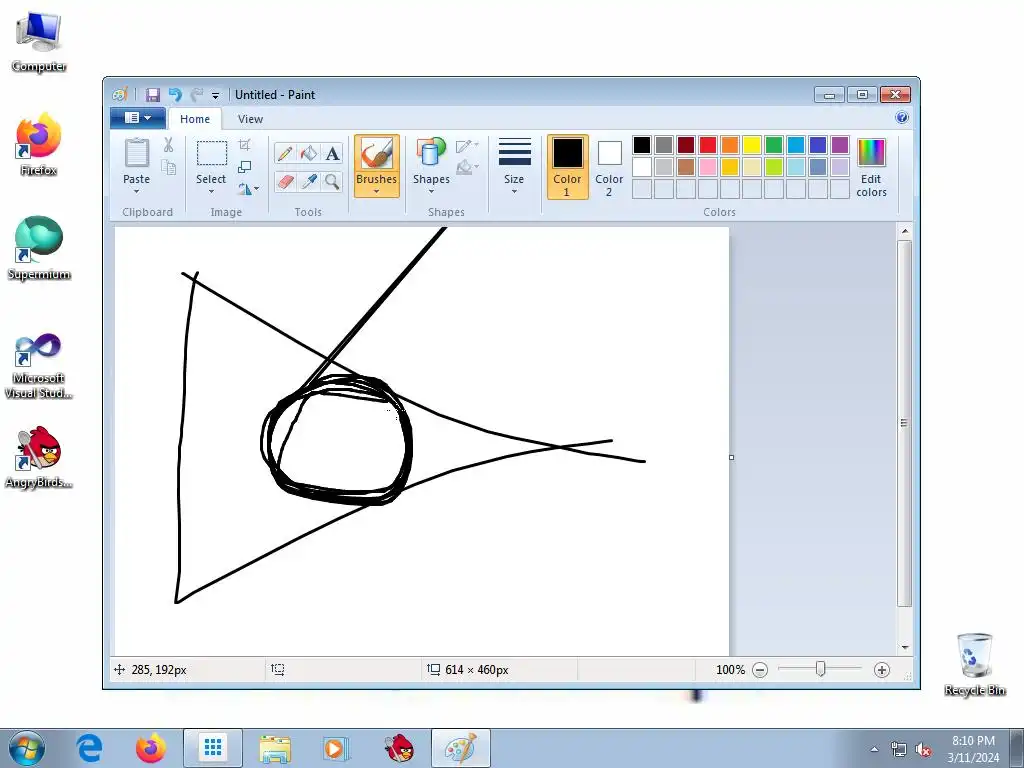This screenshot has height=768, width=1024.
Task: Pick the red color swatch
Action: [708, 144]
